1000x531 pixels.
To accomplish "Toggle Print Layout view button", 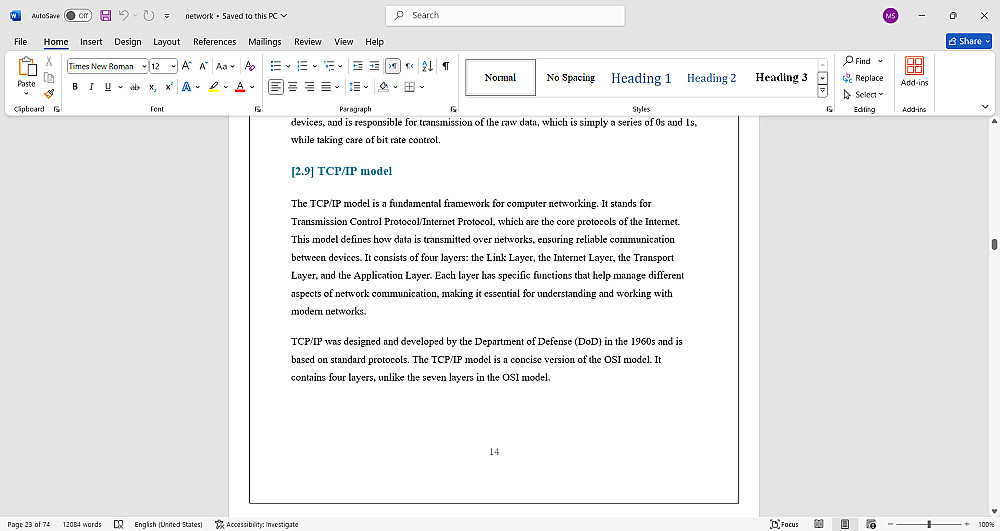I will pos(845,525).
